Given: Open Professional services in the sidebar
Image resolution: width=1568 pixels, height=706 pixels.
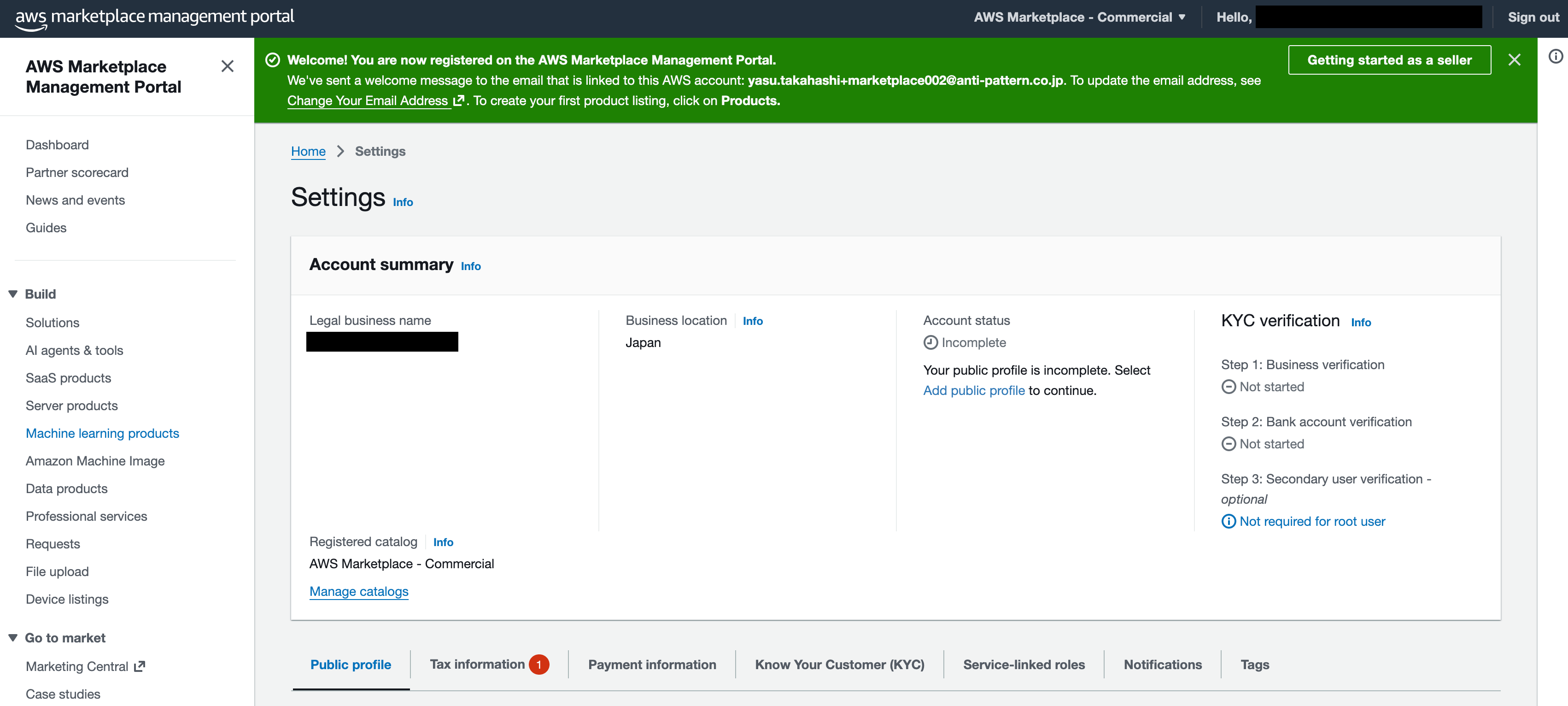Looking at the screenshot, I should tap(87, 517).
